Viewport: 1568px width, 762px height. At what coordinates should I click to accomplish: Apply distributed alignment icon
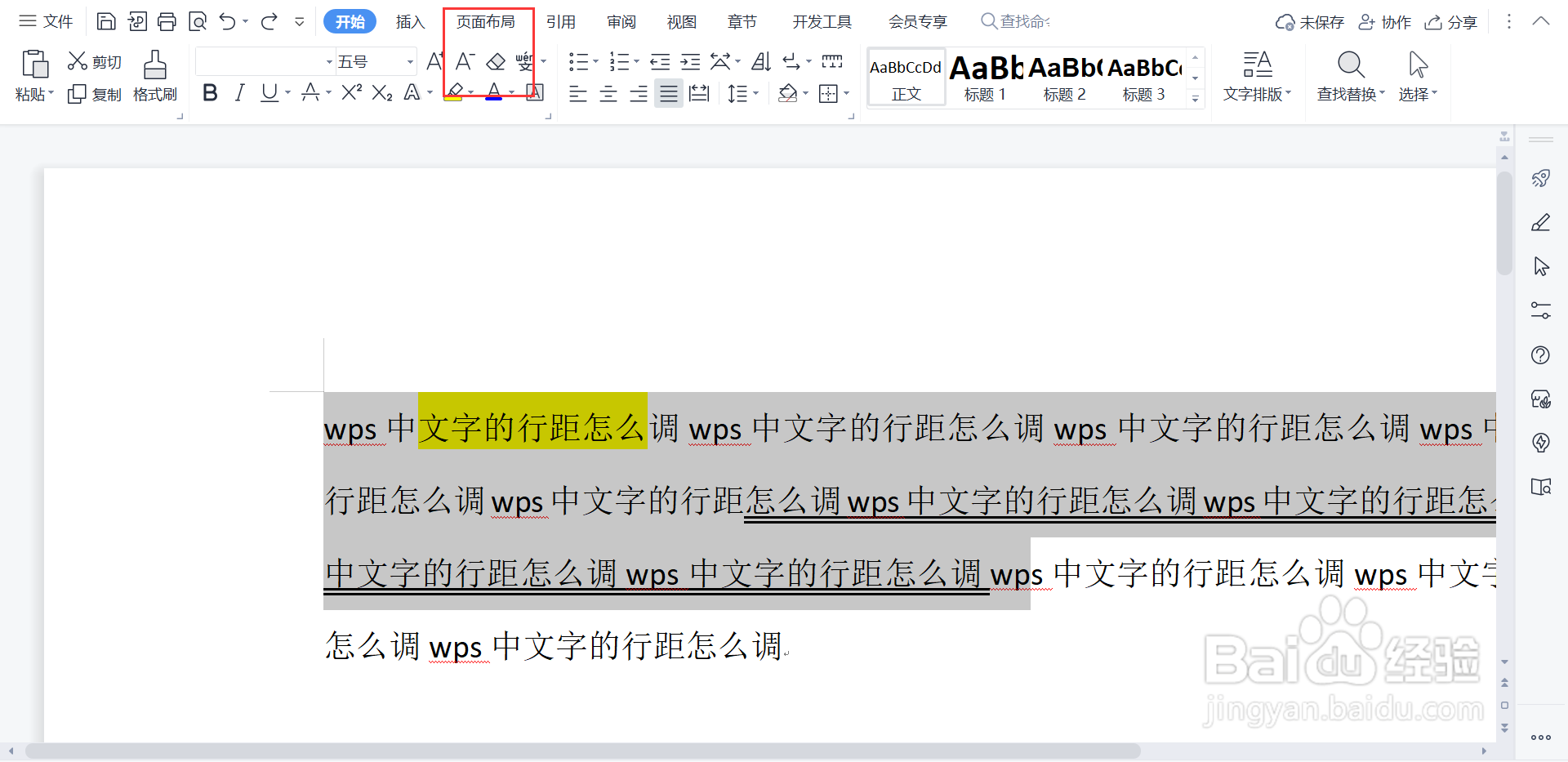tap(699, 94)
